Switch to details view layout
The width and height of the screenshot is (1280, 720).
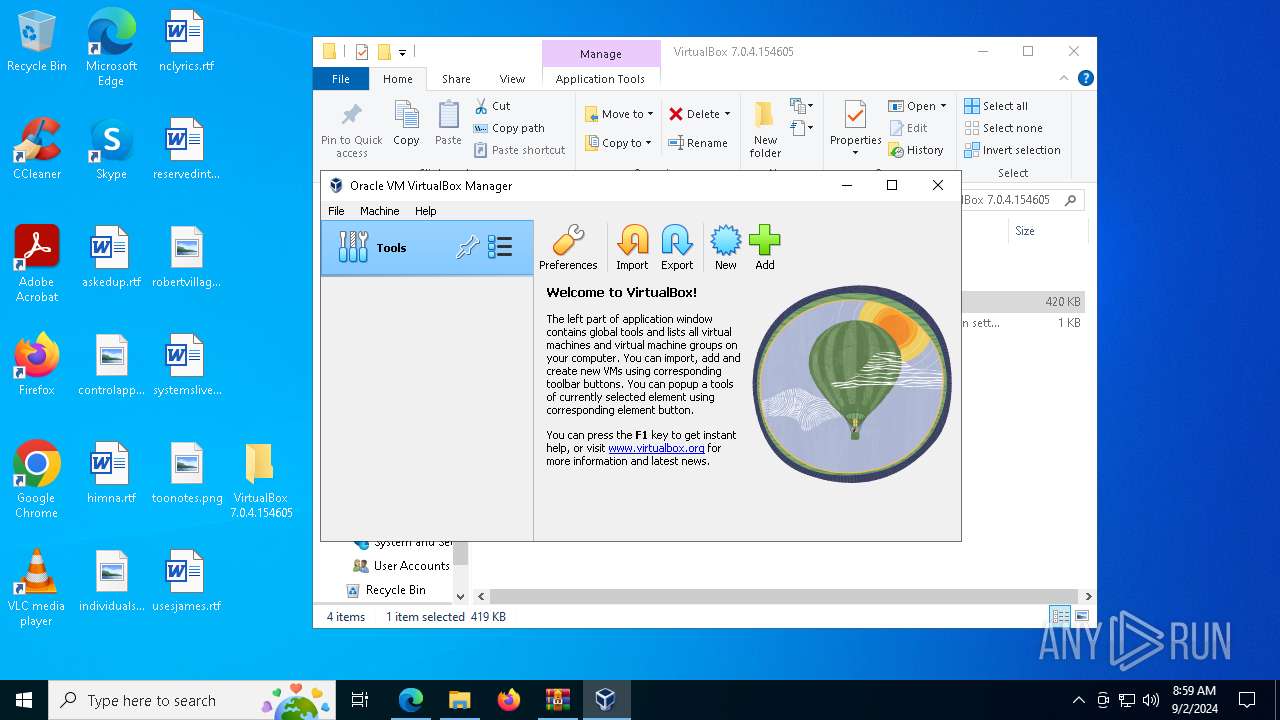tap(1060, 616)
